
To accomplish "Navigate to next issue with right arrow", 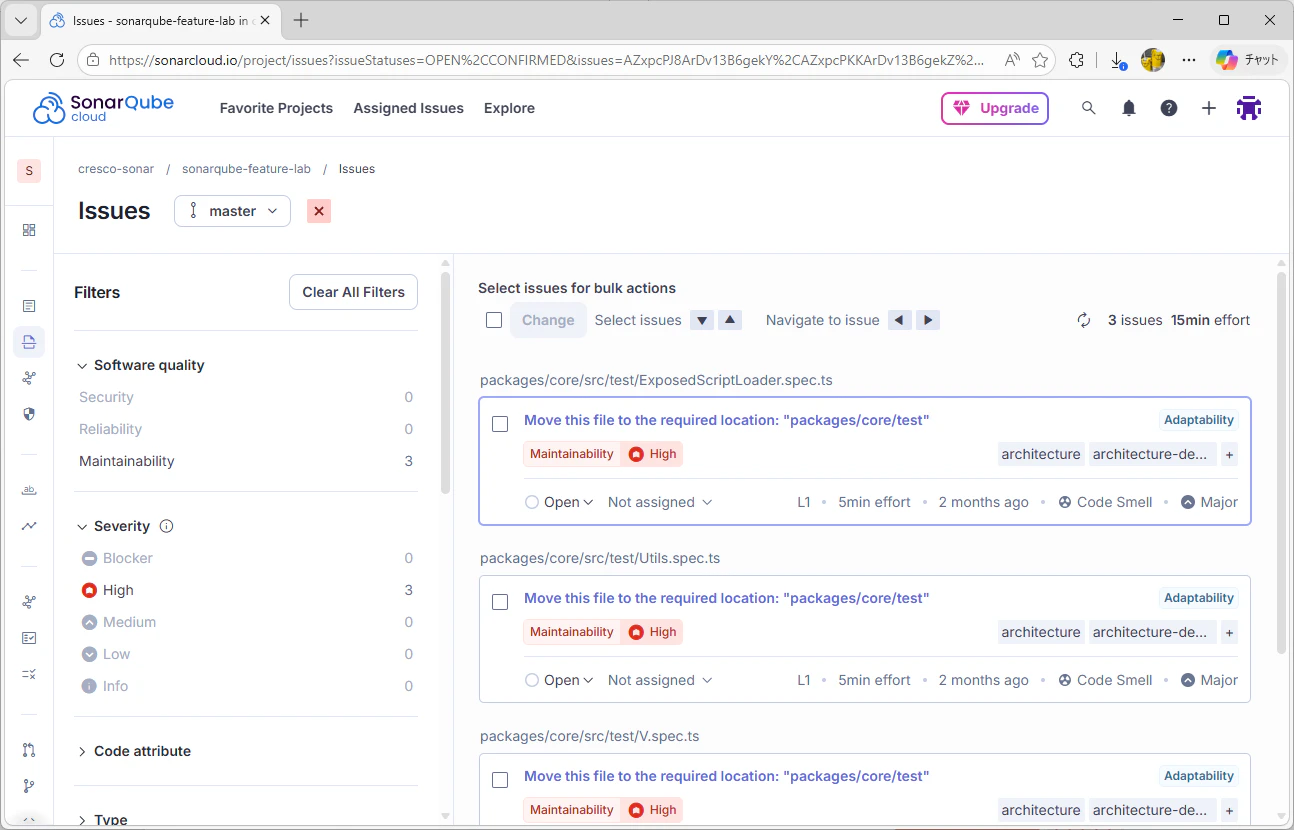I will click(x=928, y=320).
